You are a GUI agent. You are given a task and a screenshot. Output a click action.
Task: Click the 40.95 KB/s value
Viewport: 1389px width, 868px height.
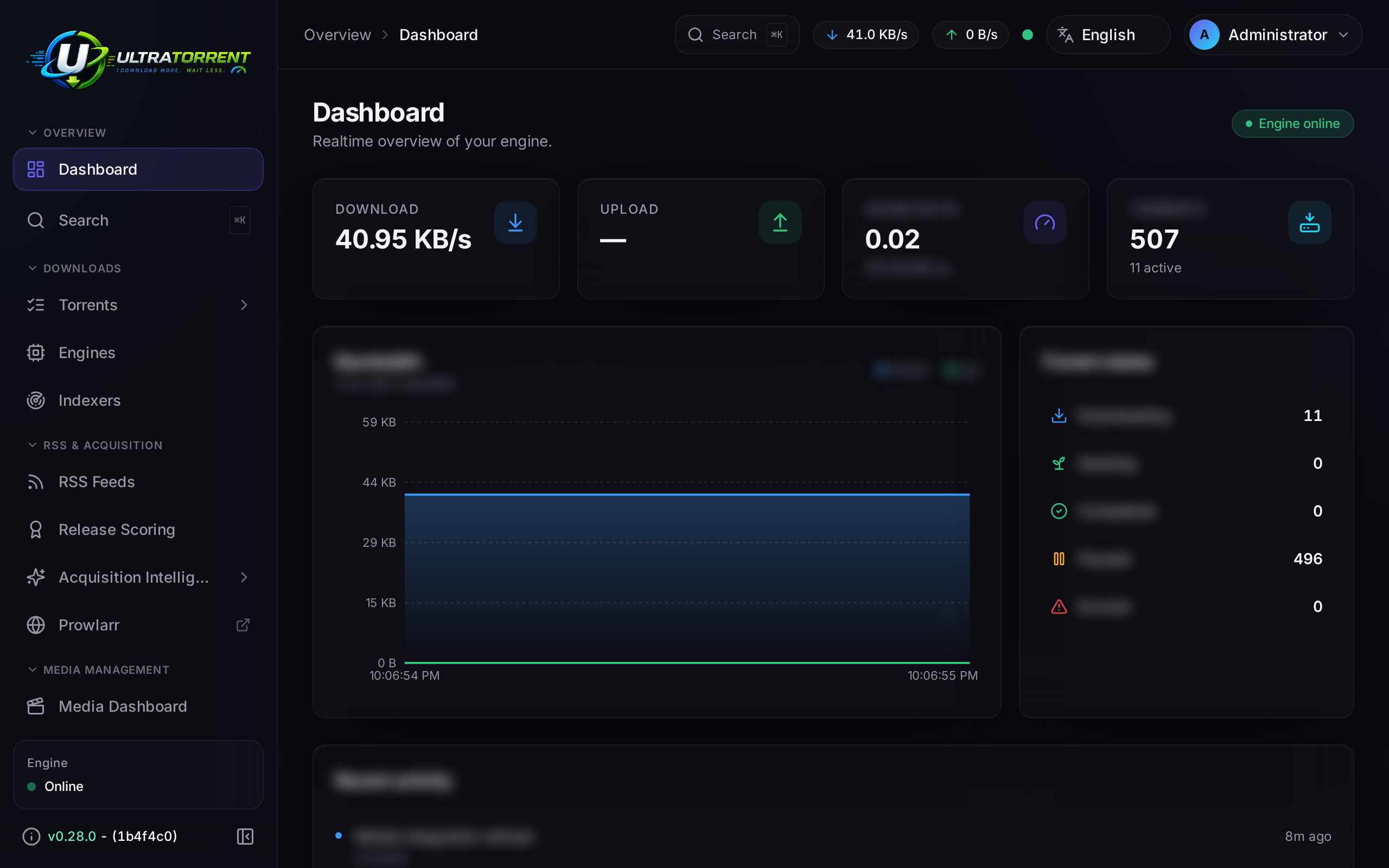tap(403, 239)
